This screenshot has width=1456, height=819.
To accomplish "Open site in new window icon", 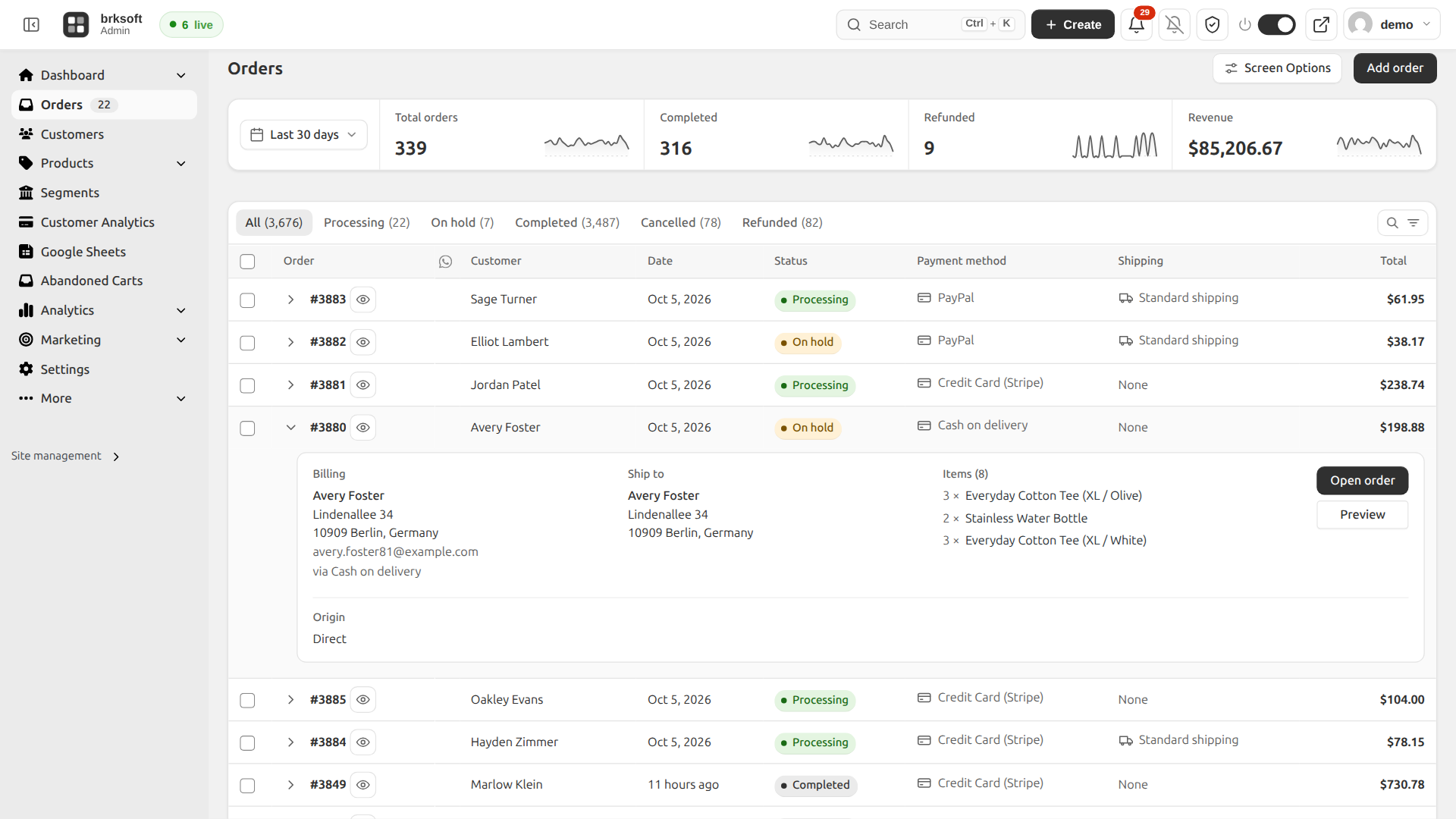I will point(1321,25).
